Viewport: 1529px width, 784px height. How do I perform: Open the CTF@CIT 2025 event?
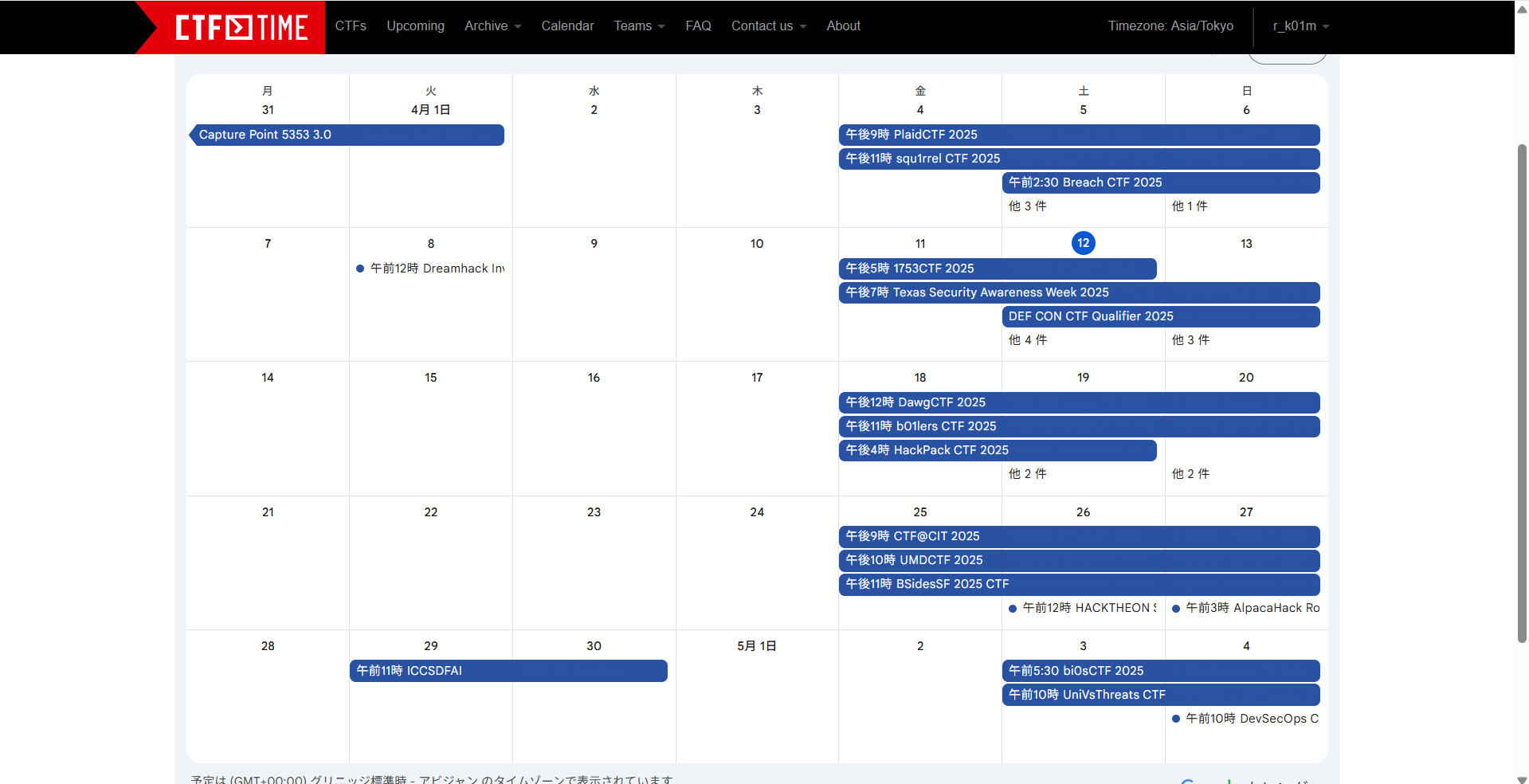coord(1079,536)
